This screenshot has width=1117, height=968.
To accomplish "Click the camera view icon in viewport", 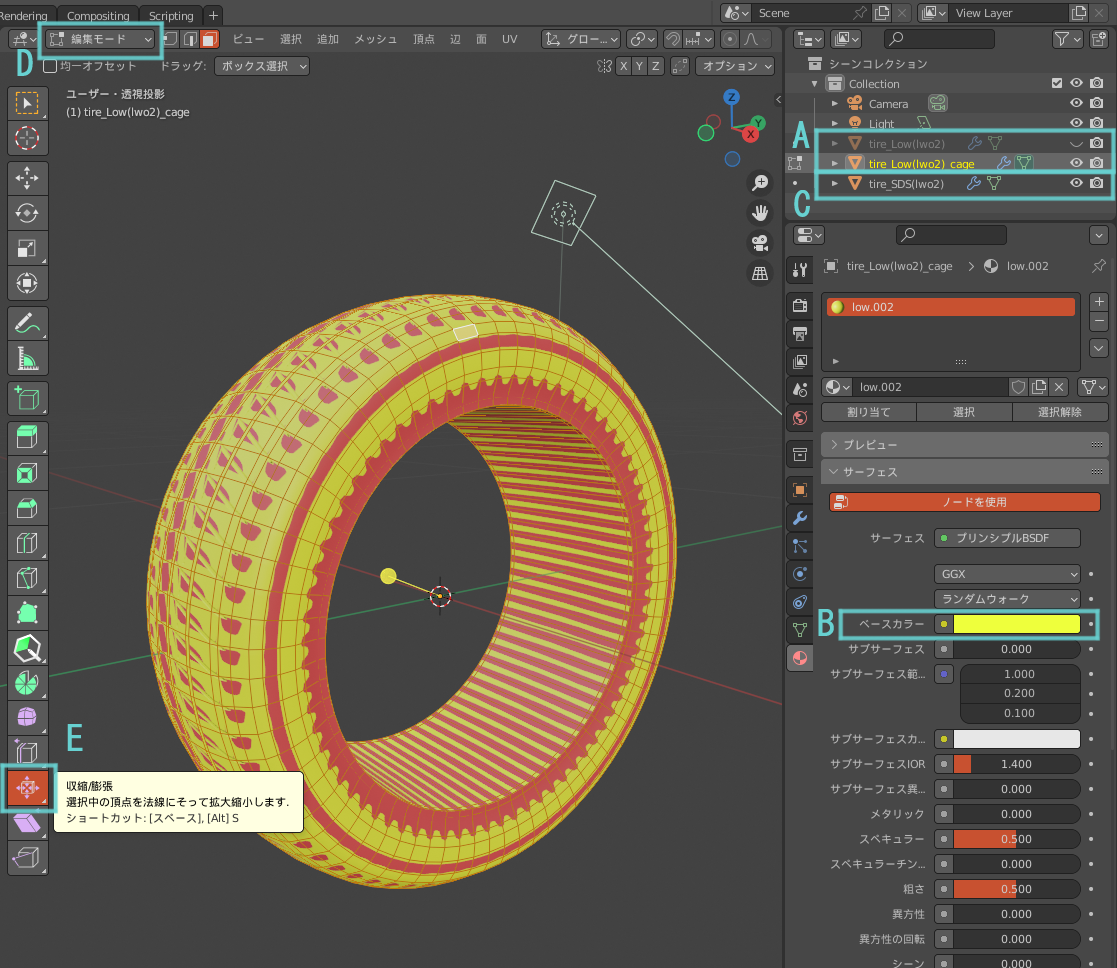I will coord(760,244).
